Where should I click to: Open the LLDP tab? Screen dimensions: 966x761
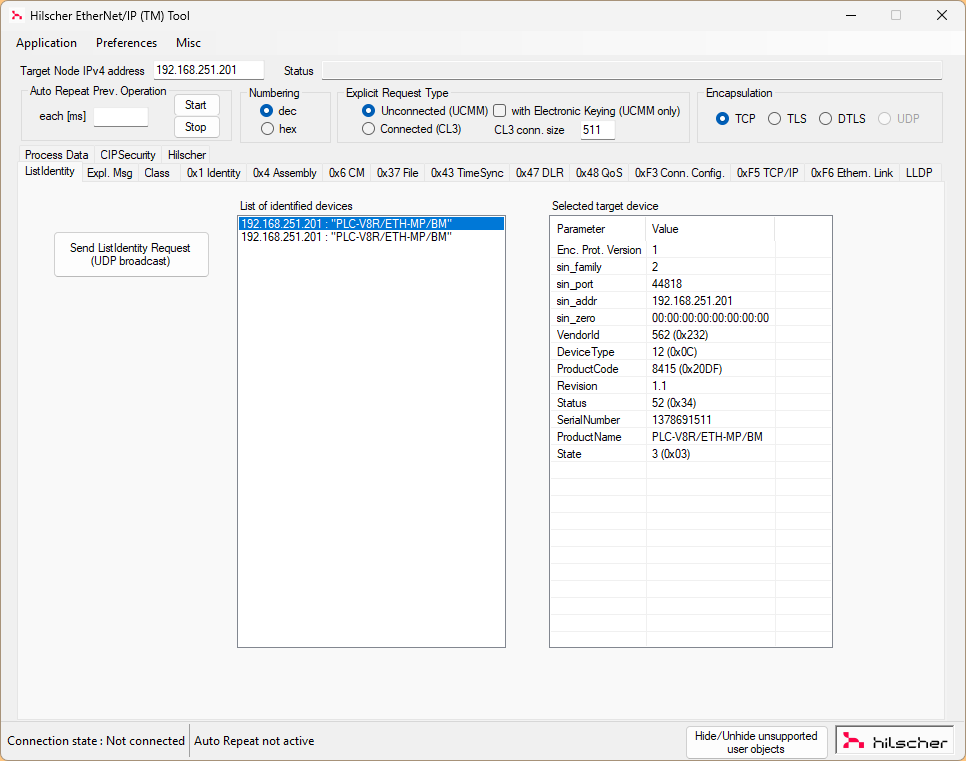[919, 173]
